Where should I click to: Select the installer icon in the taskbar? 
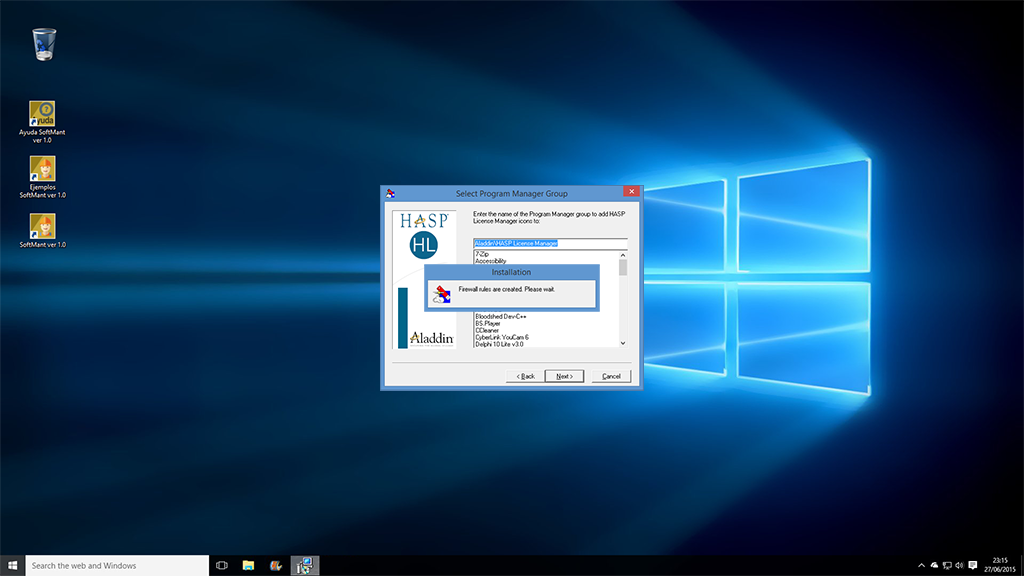pyautogui.click(x=305, y=565)
